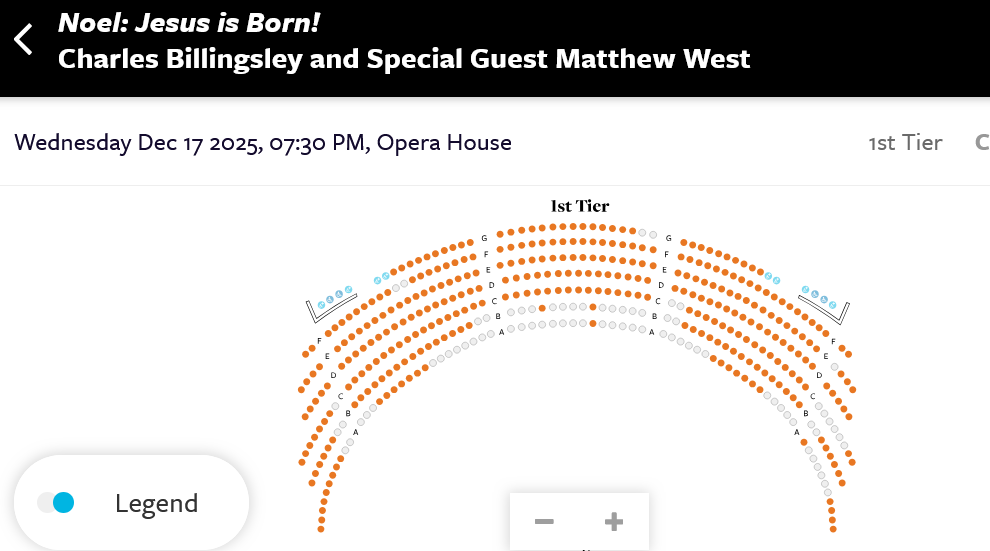This screenshot has width=990, height=551.
Task: Click the Charles Billingsley event title
Action: (x=404, y=58)
